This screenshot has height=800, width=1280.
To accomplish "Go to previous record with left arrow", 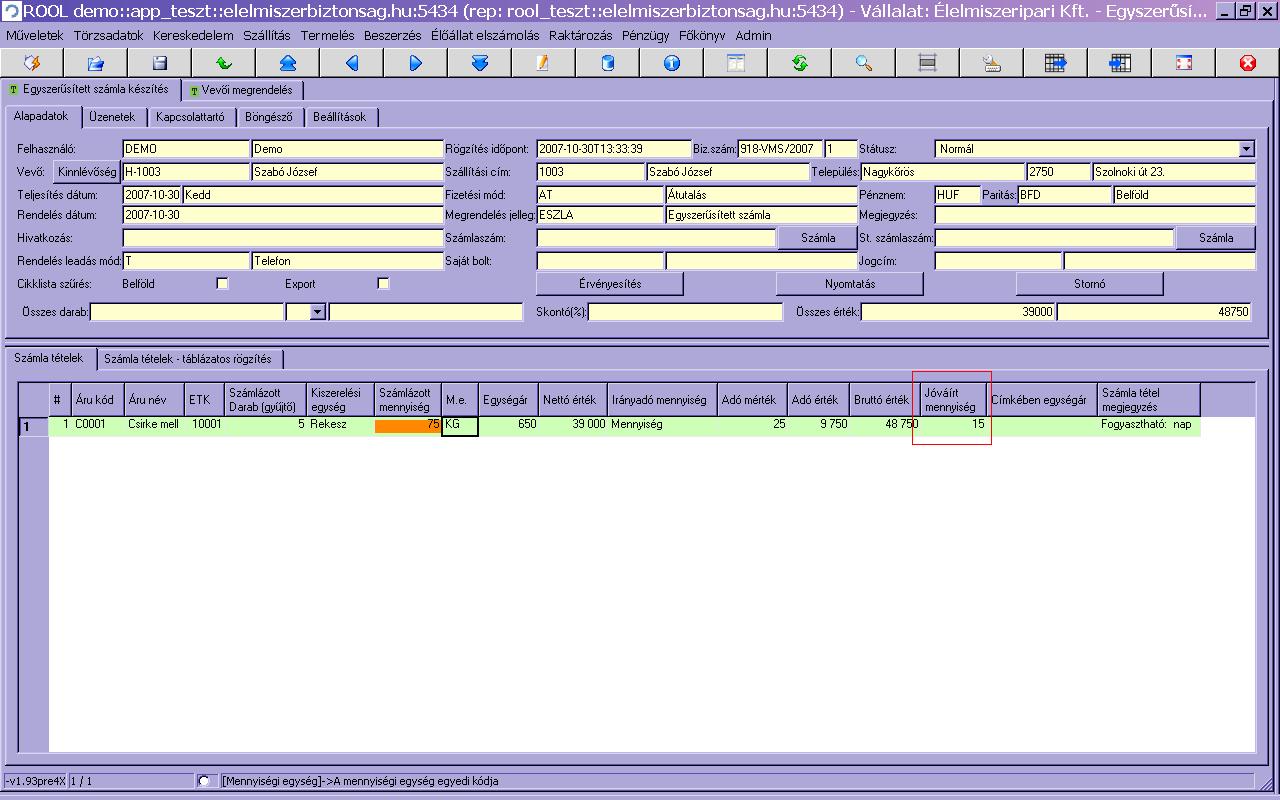I will pyautogui.click(x=352, y=63).
